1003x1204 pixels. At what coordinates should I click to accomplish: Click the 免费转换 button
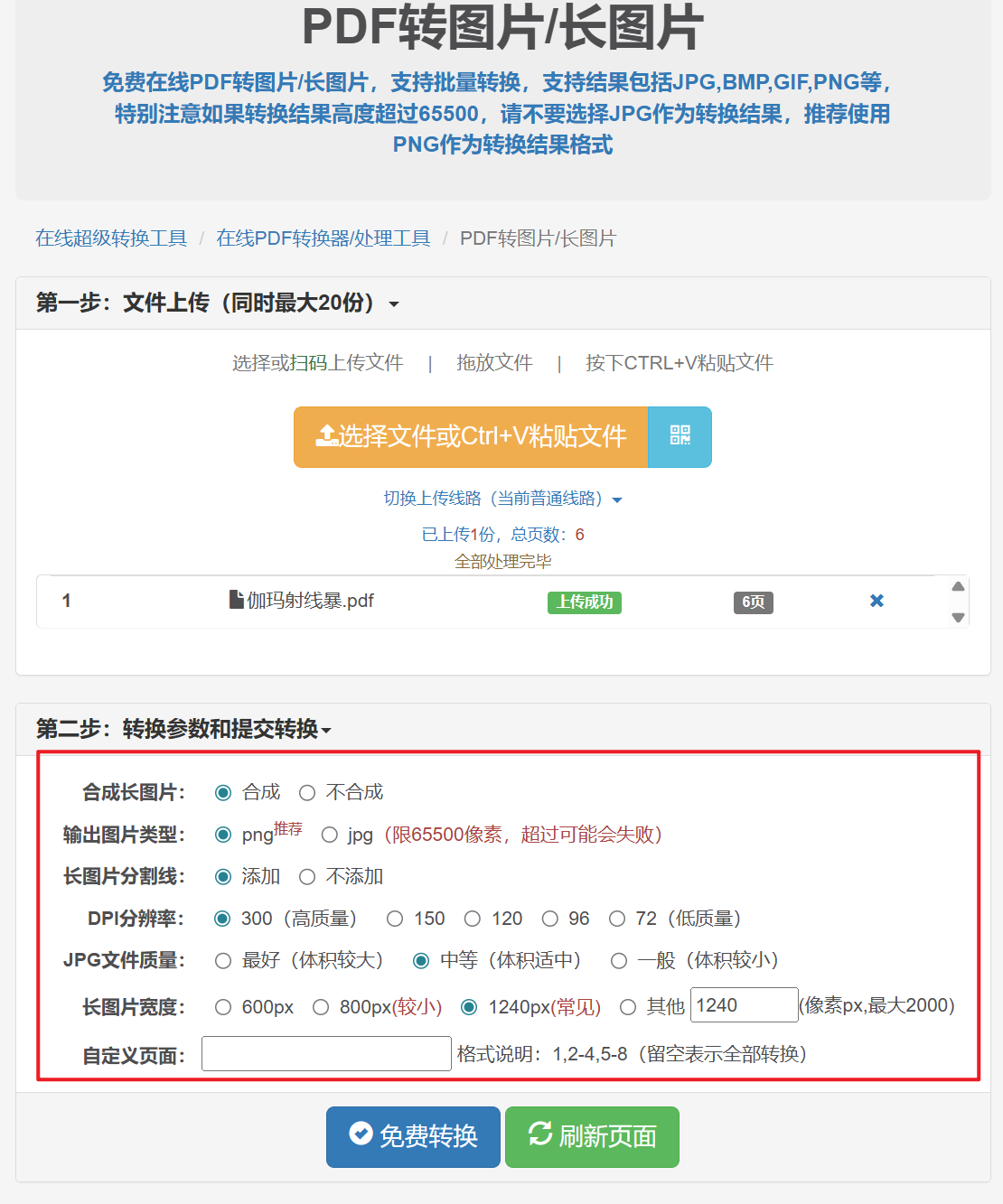(x=412, y=1137)
